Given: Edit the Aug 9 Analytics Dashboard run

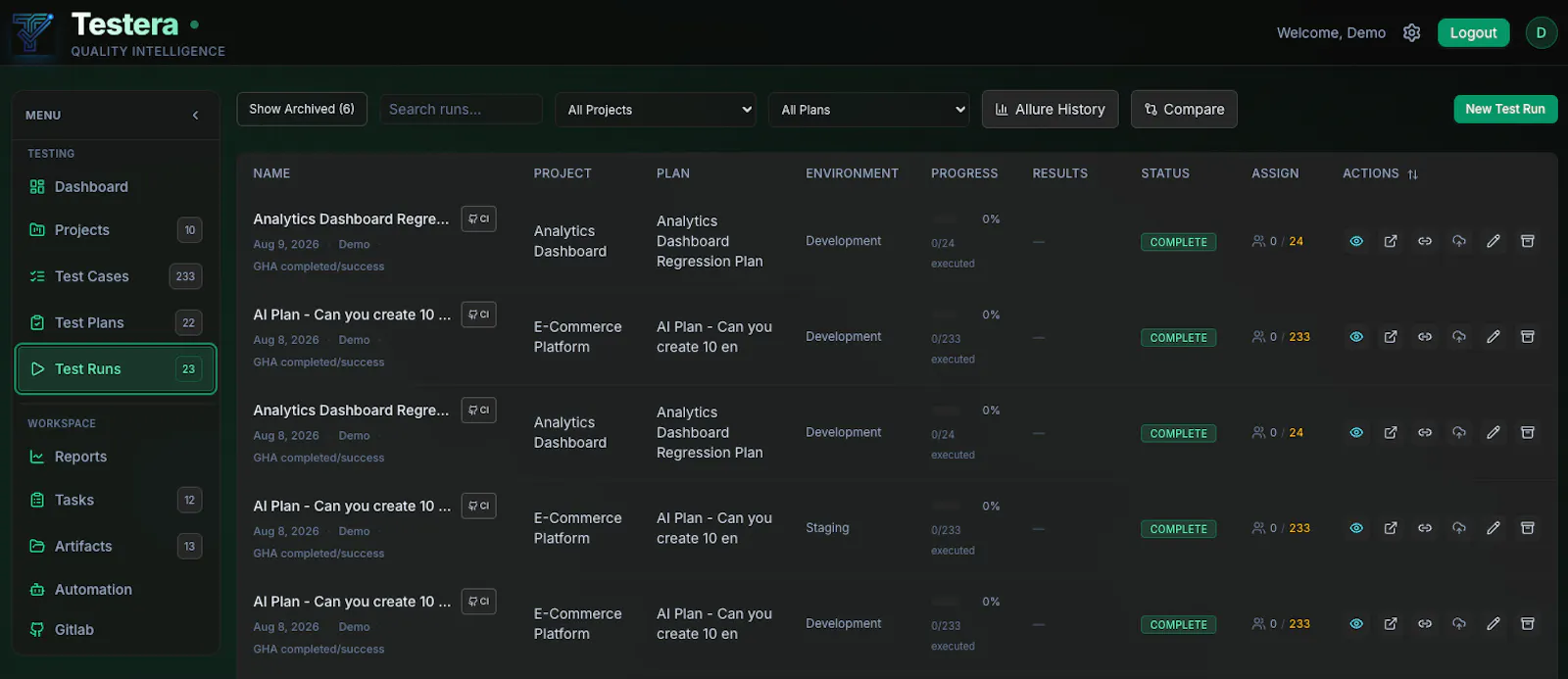Looking at the screenshot, I should tap(1494, 241).
